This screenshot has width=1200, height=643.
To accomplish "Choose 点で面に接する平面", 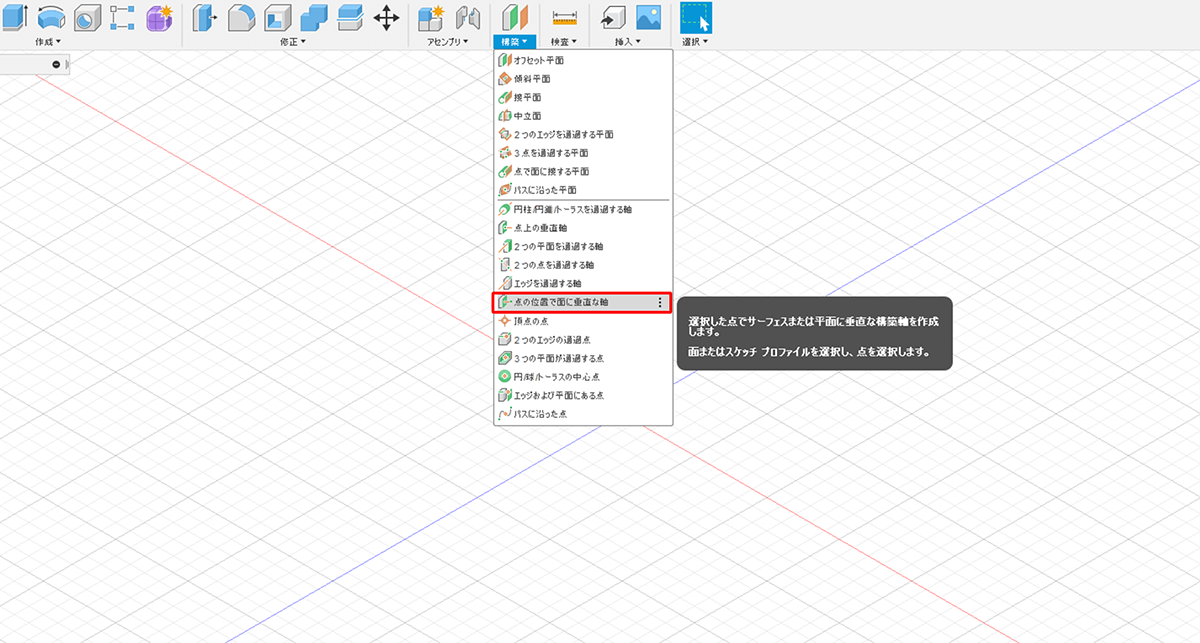I will point(583,171).
